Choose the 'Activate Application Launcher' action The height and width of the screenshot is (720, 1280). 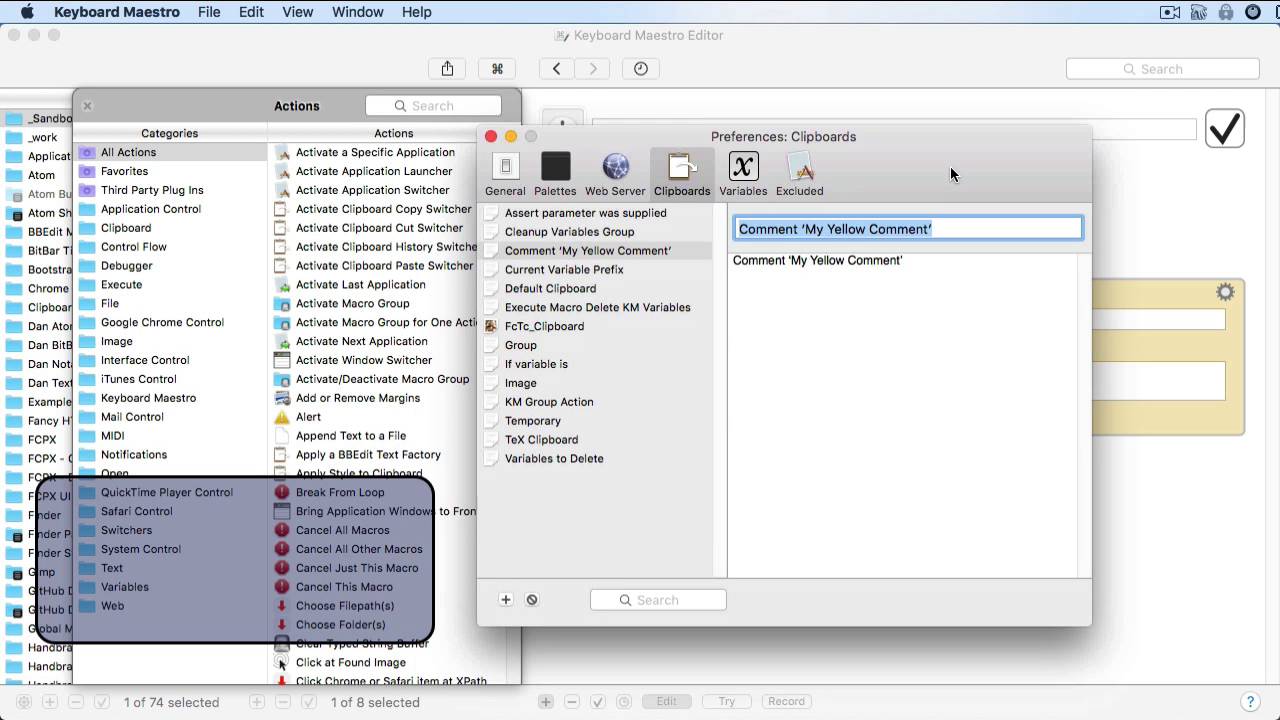(374, 171)
